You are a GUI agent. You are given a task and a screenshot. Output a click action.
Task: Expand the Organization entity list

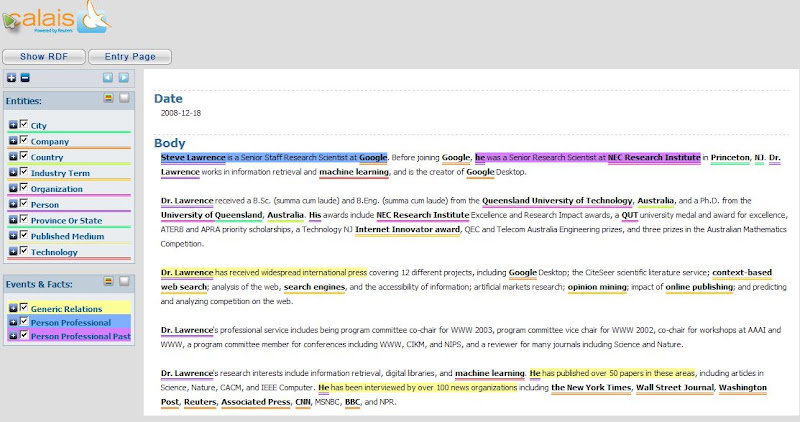[x=13, y=188]
